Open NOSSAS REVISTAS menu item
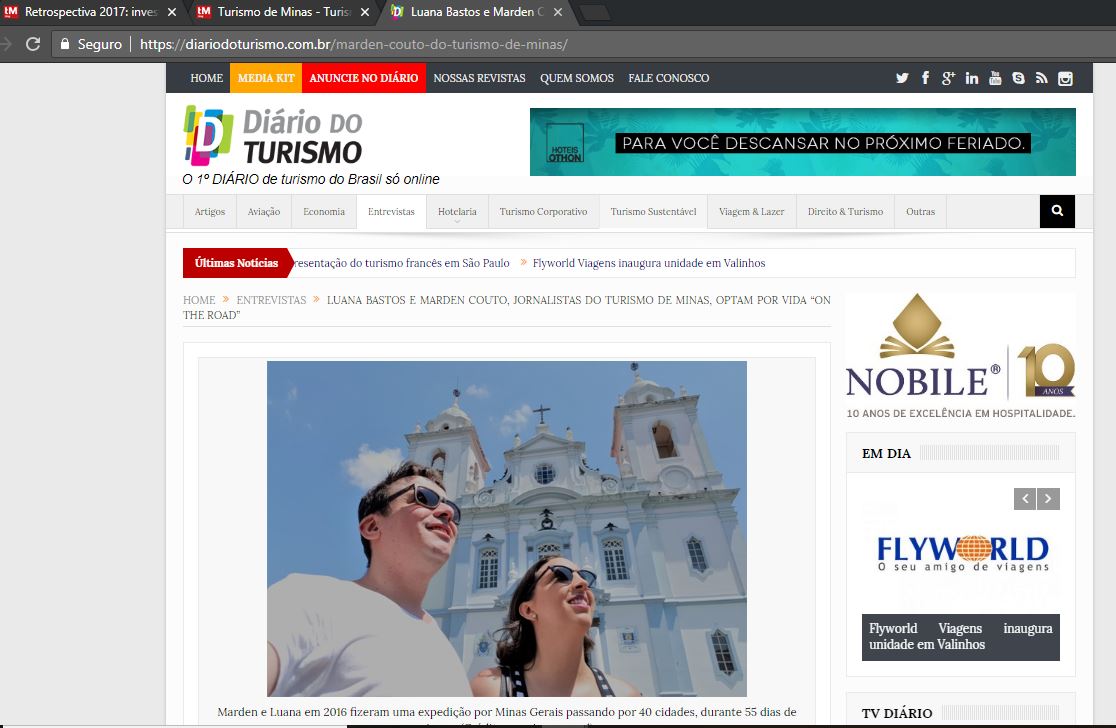The height and width of the screenshot is (728, 1116). tap(479, 78)
